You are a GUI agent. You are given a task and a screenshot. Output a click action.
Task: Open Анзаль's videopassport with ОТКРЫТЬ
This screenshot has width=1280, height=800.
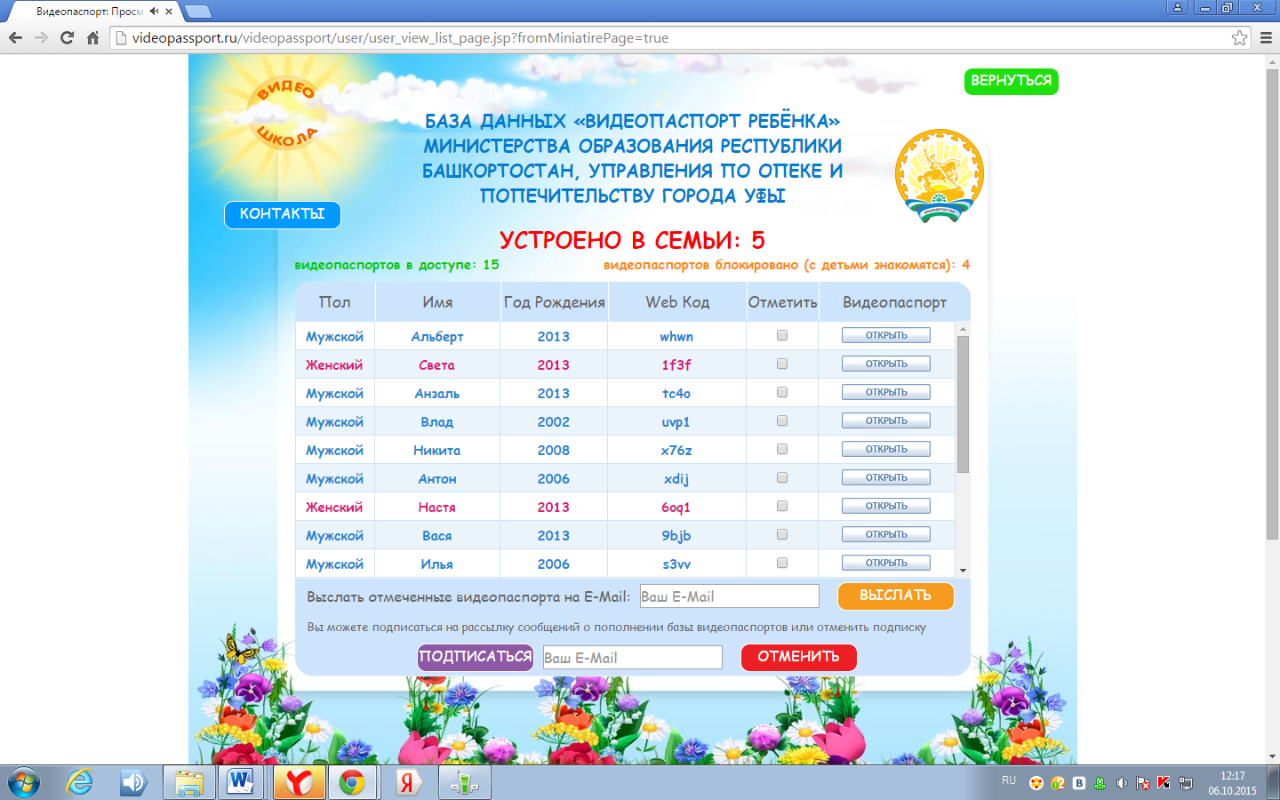click(886, 392)
